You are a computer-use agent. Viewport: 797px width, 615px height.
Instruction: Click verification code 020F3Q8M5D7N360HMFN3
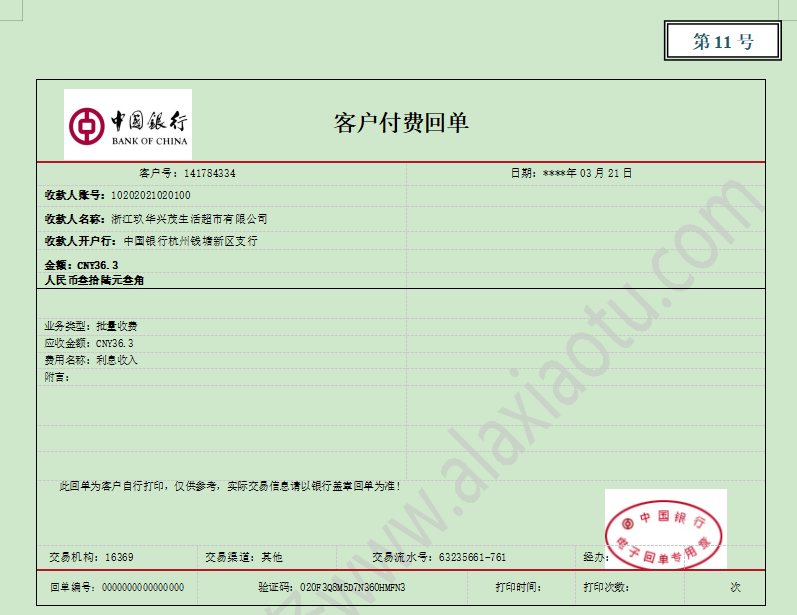(x=352, y=588)
